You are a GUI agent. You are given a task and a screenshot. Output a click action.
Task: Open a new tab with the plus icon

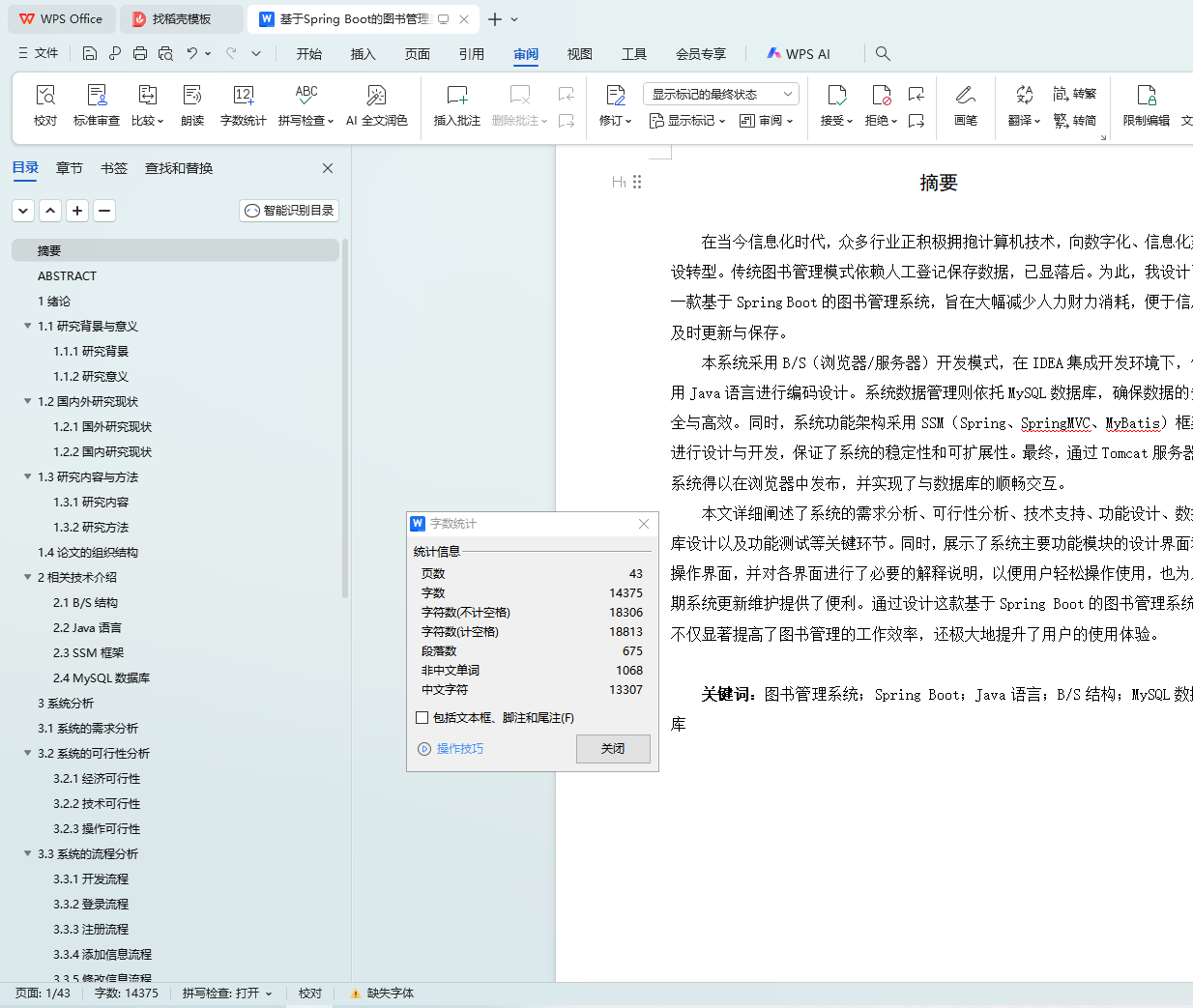tap(495, 19)
